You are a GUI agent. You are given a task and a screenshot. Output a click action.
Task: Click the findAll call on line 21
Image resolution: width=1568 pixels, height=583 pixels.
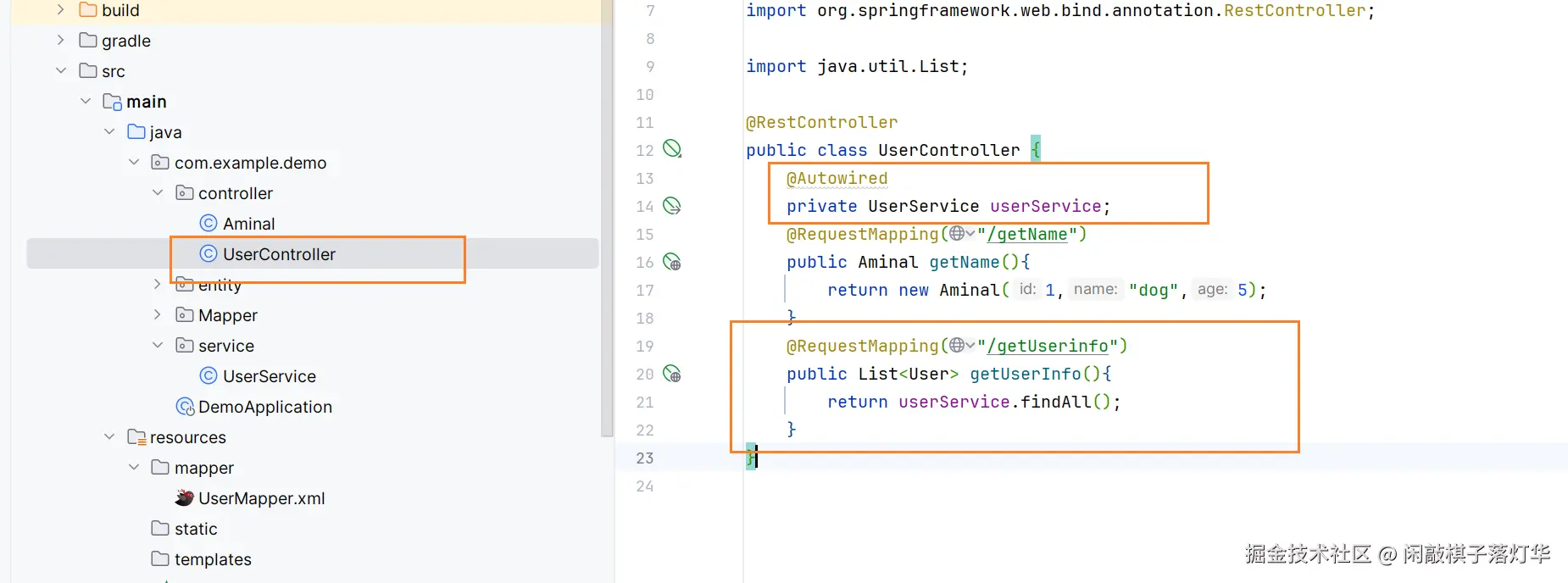point(1055,402)
